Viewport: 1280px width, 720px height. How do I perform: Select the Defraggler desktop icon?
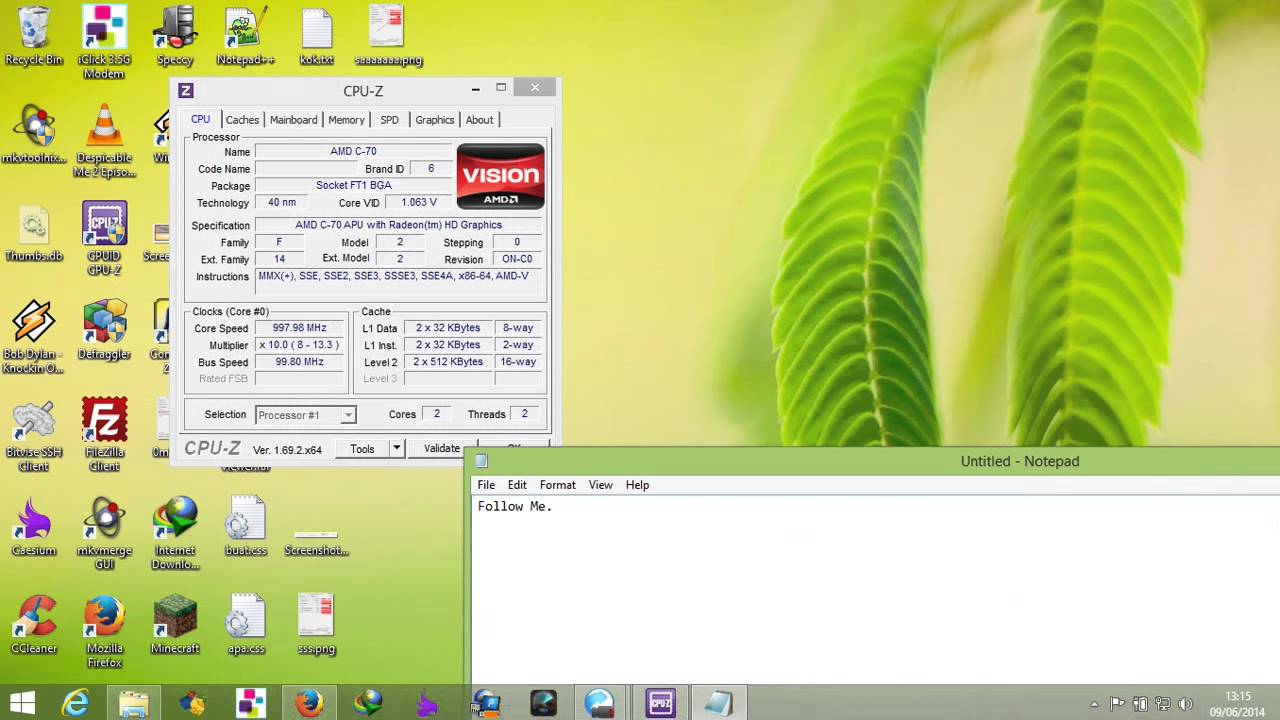tap(104, 331)
